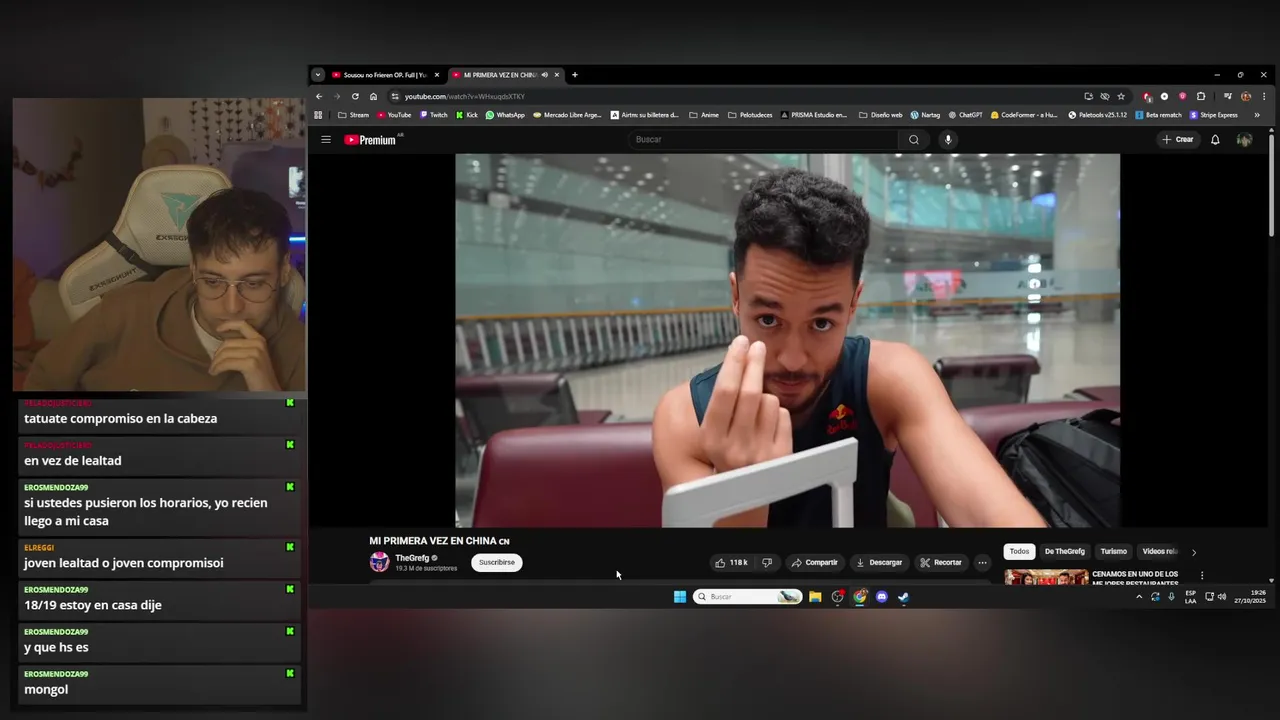Open the OBS icon in the taskbar
Screen dimensions: 1280x720
(x=838, y=597)
